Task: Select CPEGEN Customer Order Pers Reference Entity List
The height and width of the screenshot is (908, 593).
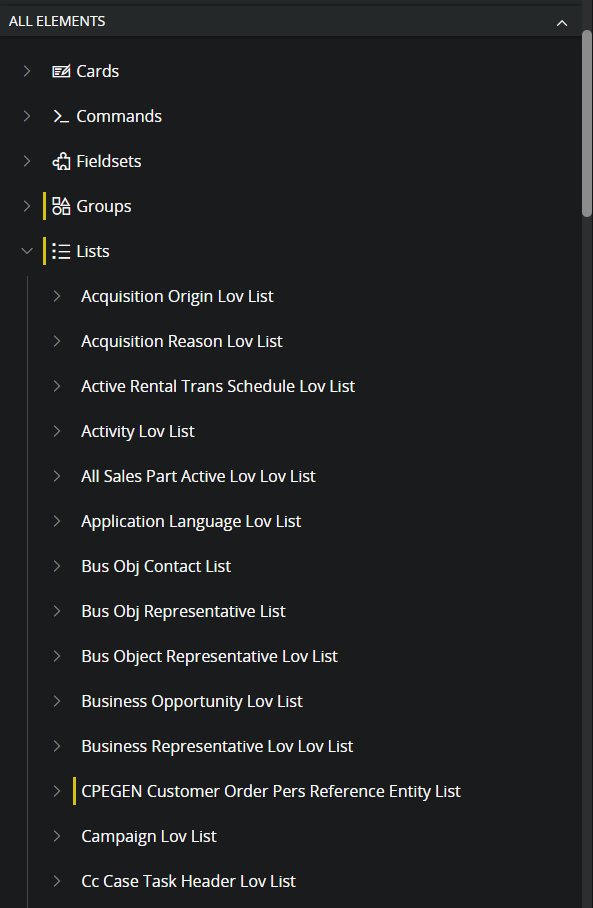Action: tap(271, 792)
